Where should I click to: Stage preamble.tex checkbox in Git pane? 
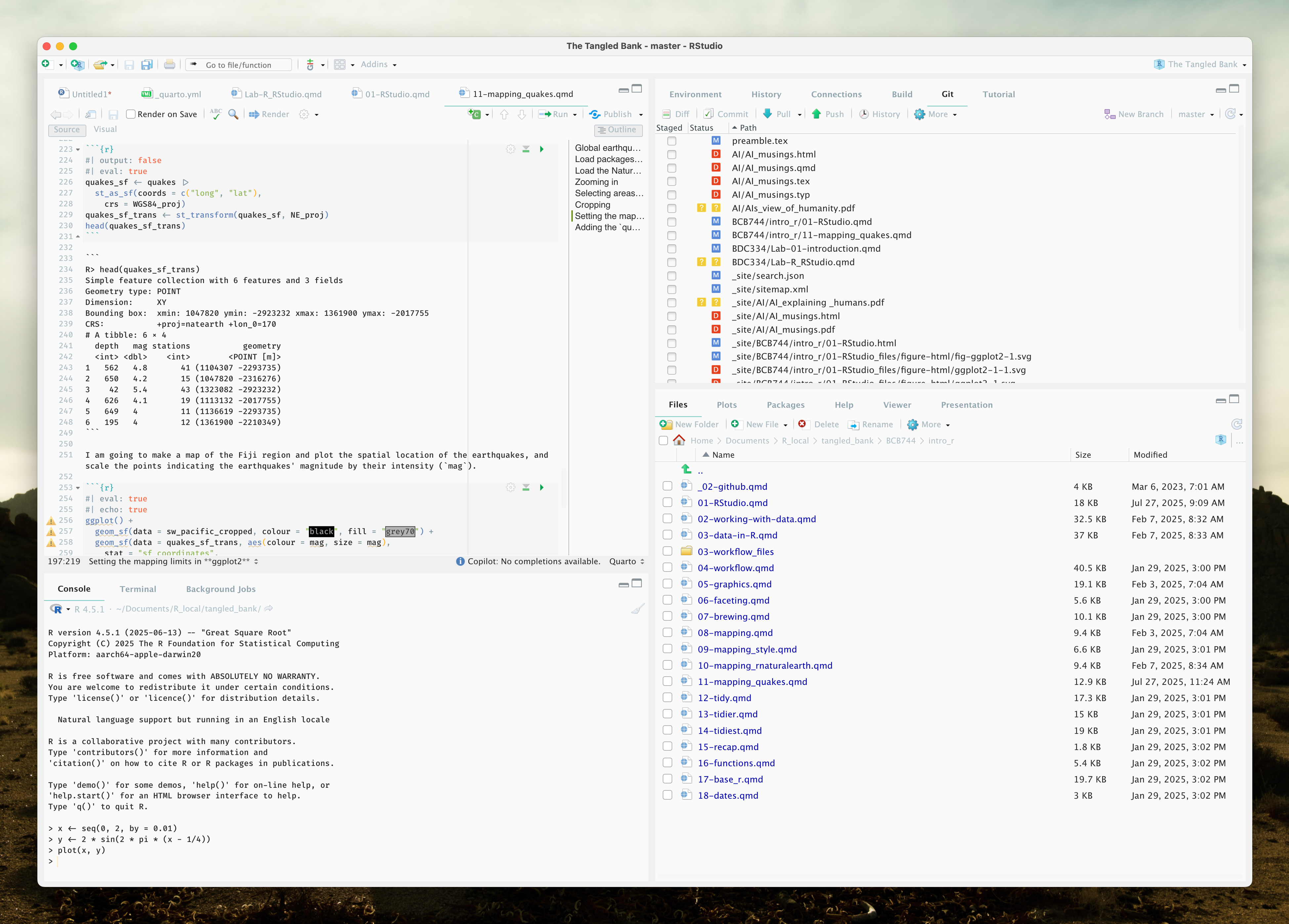672,141
